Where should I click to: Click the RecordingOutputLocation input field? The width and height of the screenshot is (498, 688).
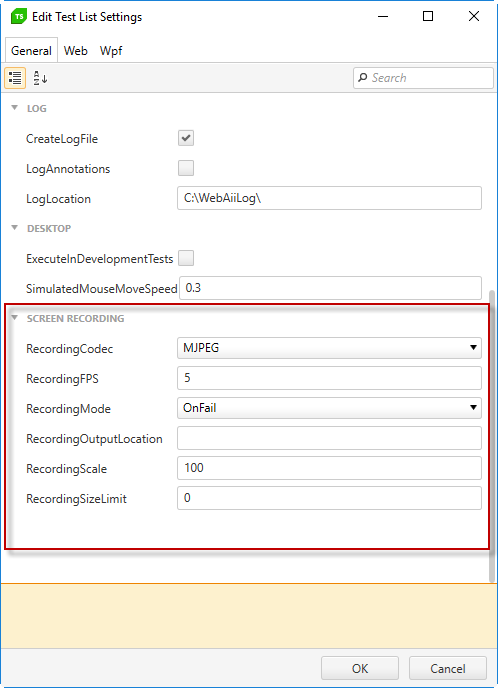pos(329,438)
